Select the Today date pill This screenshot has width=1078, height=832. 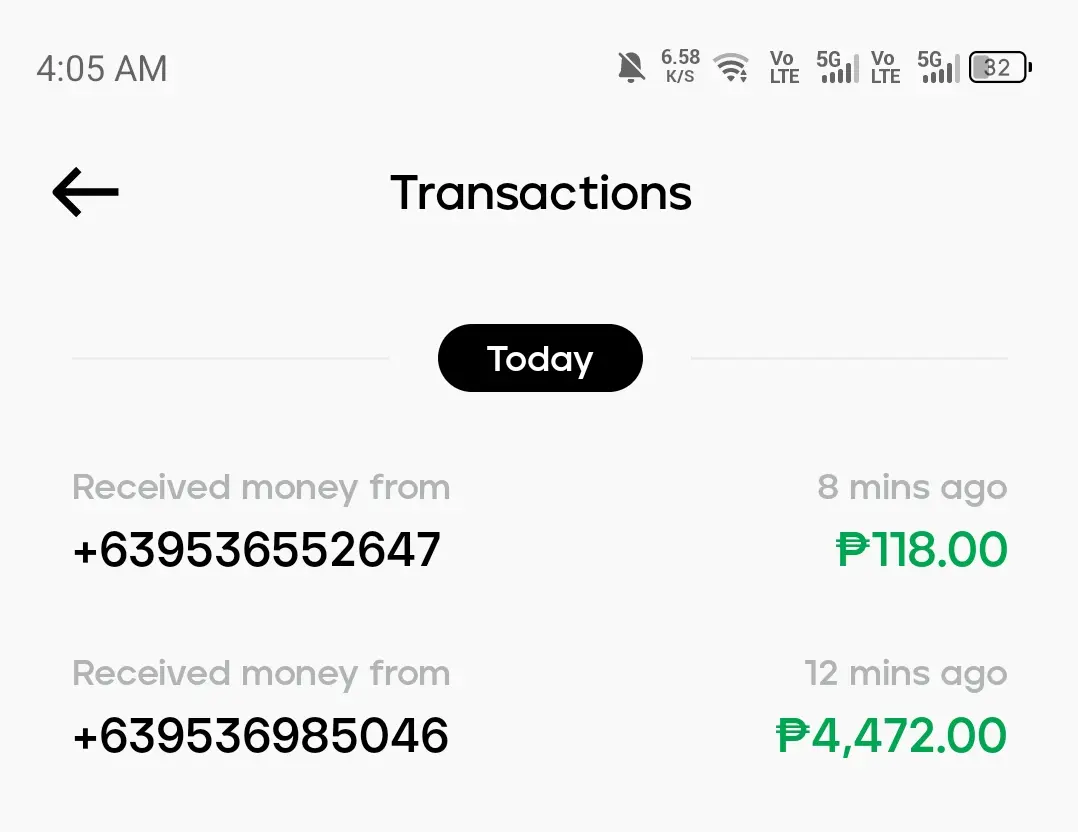(540, 358)
